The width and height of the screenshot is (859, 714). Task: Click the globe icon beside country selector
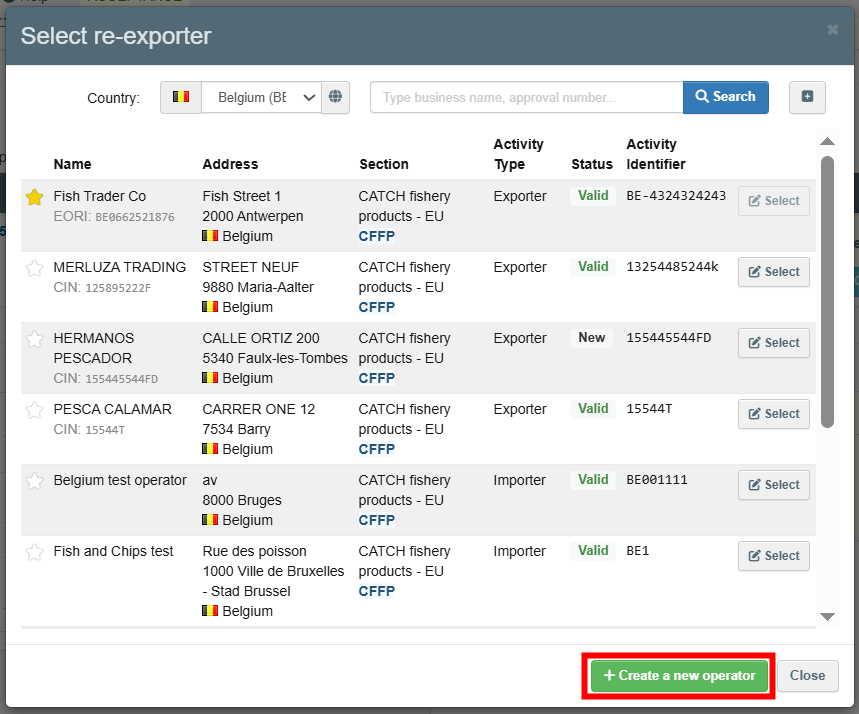click(x=336, y=97)
